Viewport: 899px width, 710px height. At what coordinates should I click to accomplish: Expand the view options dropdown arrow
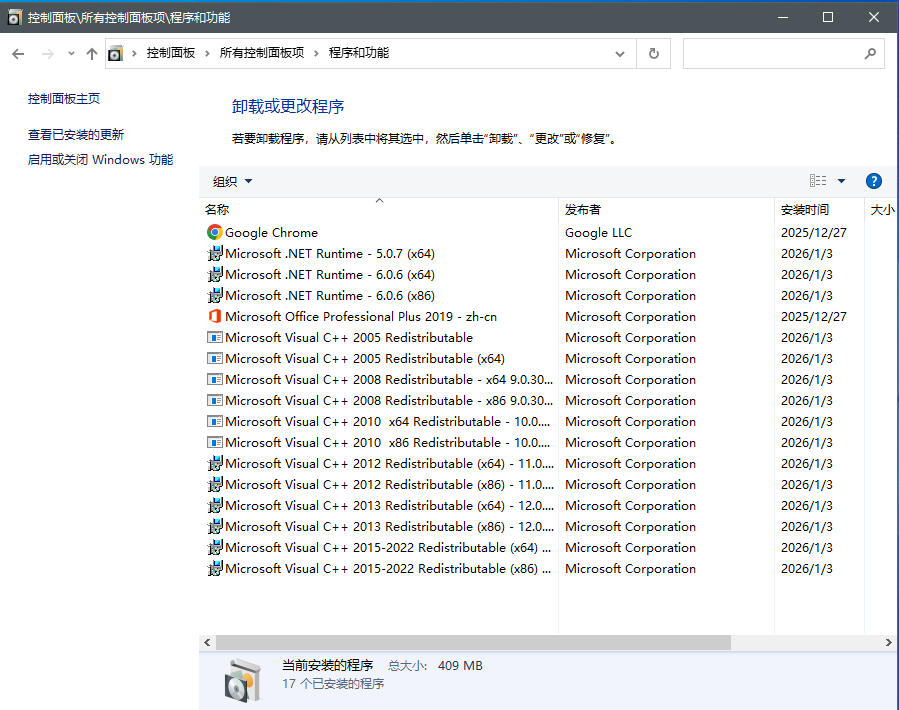[x=841, y=181]
